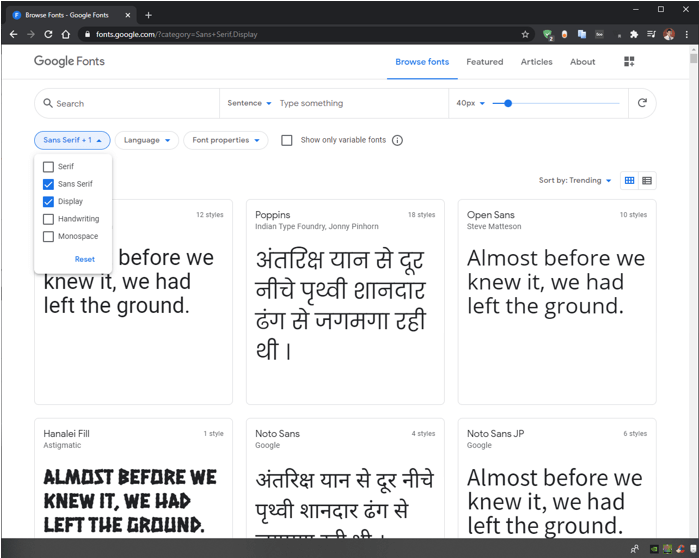The height and width of the screenshot is (558, 699).
Task: Click Reset in the categories menu
Action: 85,259
